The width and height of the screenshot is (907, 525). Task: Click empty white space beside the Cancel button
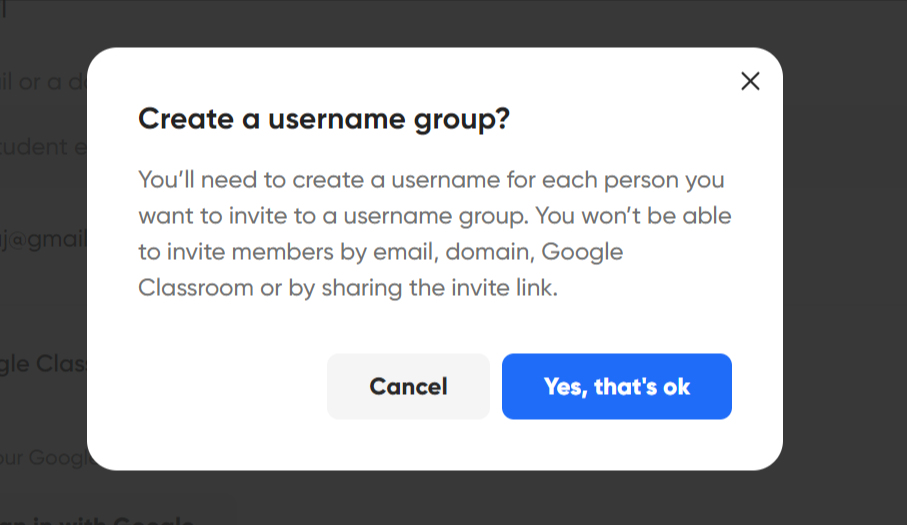coord(231,386)
